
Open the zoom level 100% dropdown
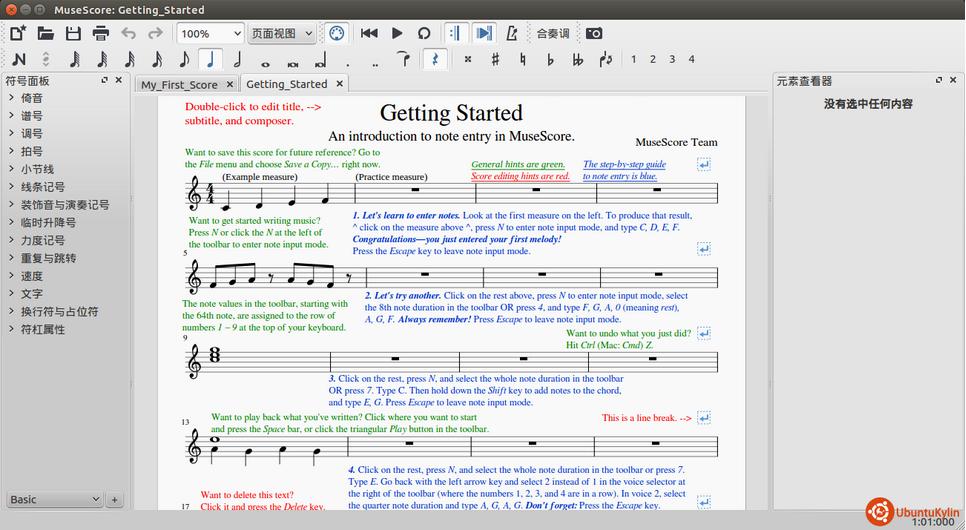click(x=210, y=33)
